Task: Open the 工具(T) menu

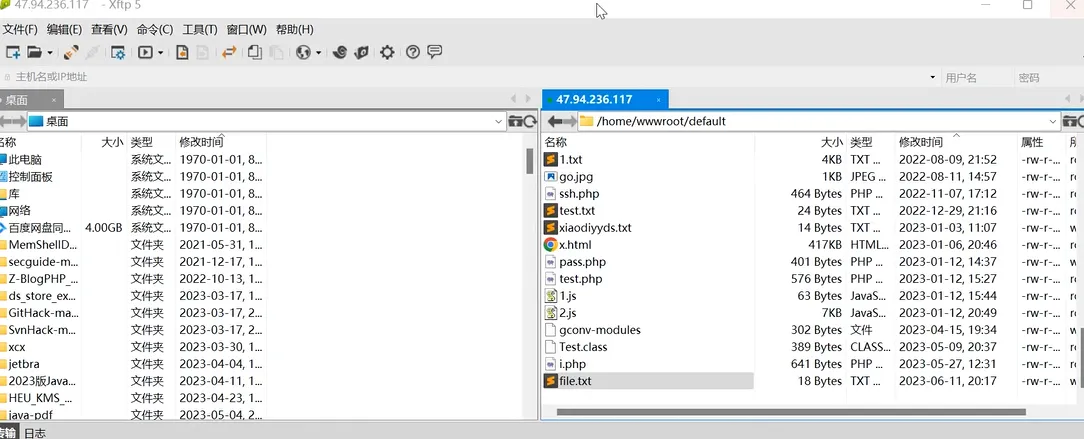Action: pyautogui.click(x=200, y=29)
